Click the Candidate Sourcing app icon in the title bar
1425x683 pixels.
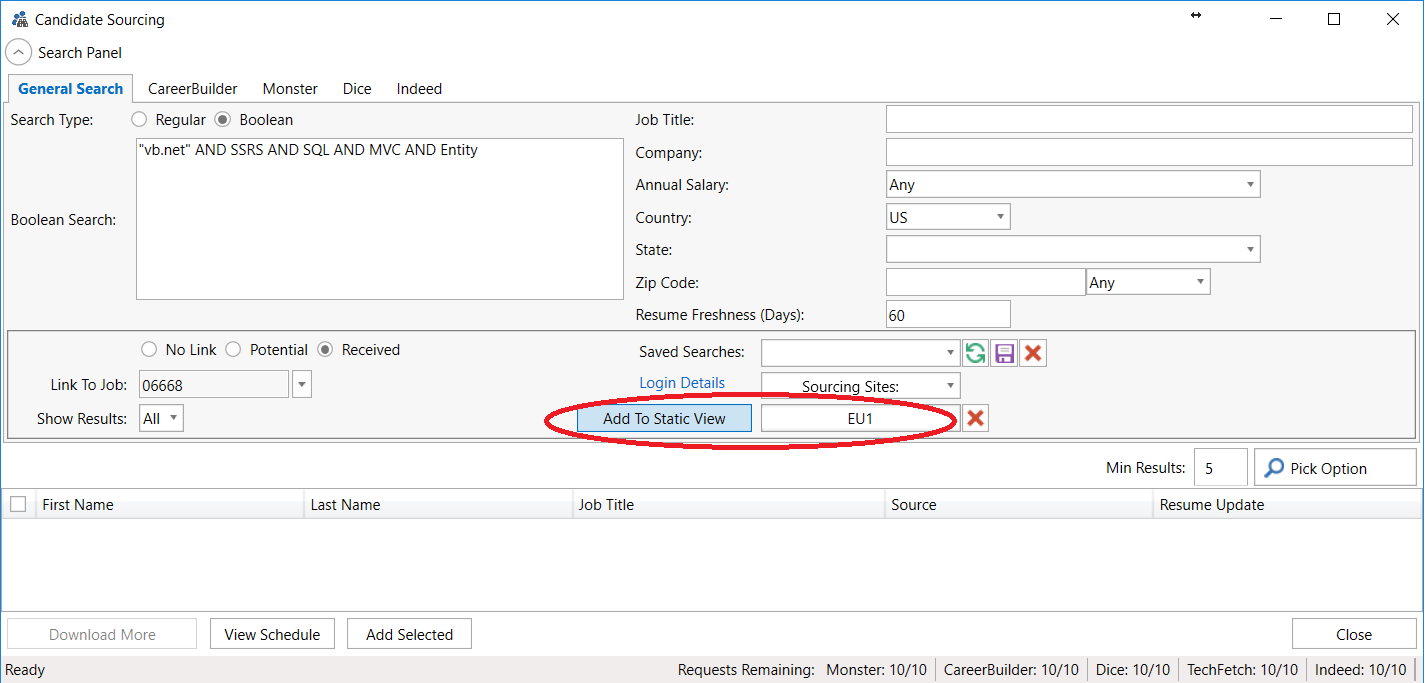click(x=19, y=19)
